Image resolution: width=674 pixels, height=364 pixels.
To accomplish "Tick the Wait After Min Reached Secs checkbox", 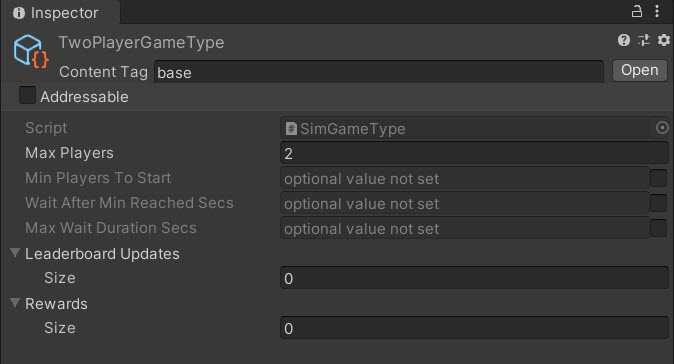I will pyautogui.click(x=658, y=203).
